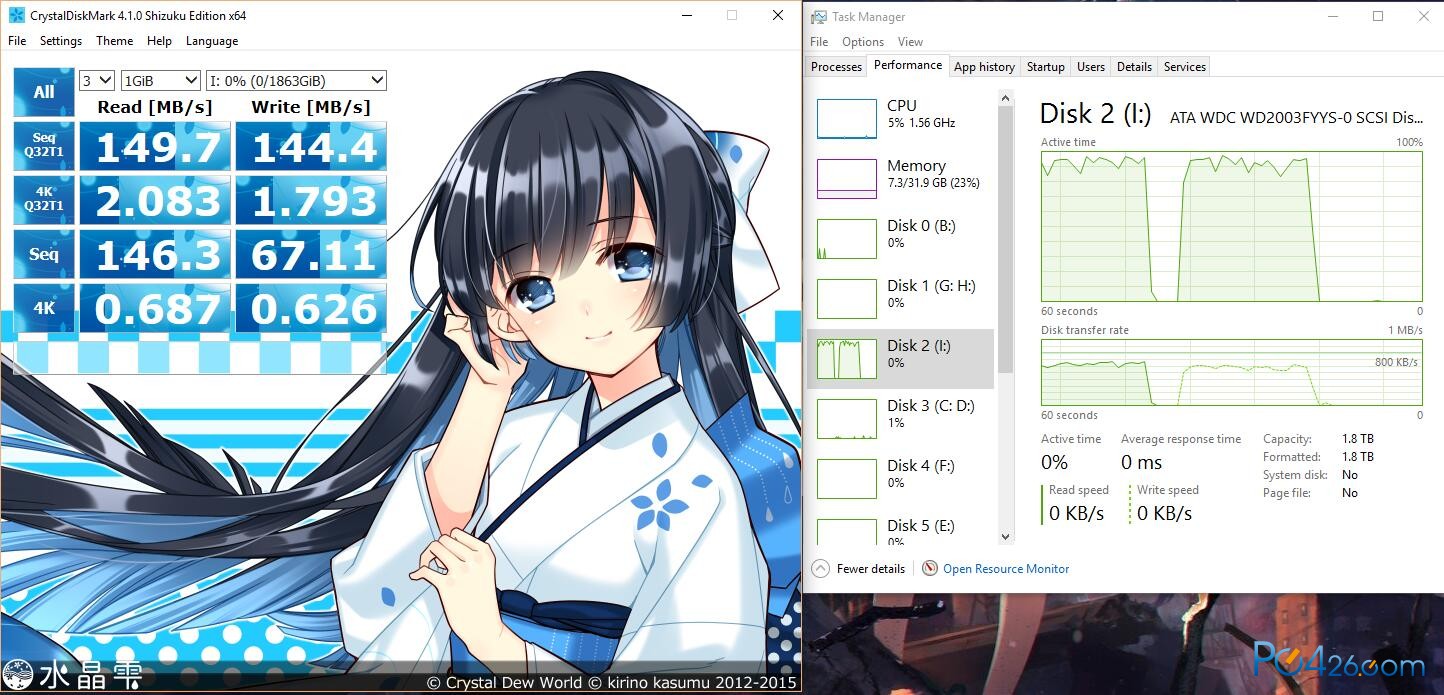Click the Seq Q32T1 write result 144.4
Viewport: 1444px width, 695px height.
click(311, 147)
